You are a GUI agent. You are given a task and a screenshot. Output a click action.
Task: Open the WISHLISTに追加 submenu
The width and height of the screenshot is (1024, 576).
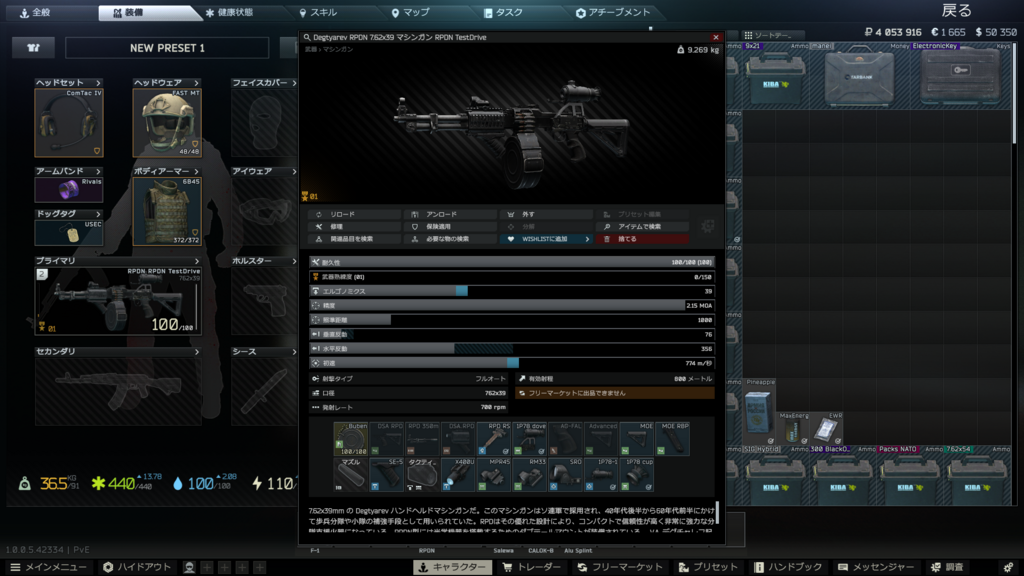546,239
